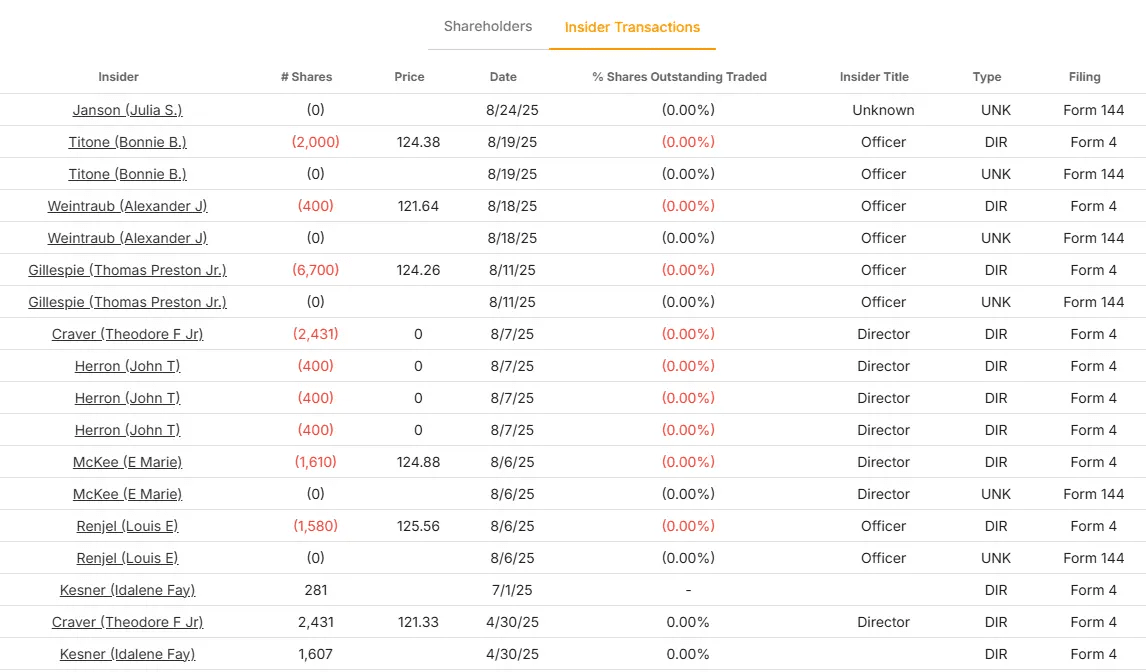This screenshot has height=672, width=1146.
Task: Open McKee link in the 124.88 price row
Action: point(127,462)
